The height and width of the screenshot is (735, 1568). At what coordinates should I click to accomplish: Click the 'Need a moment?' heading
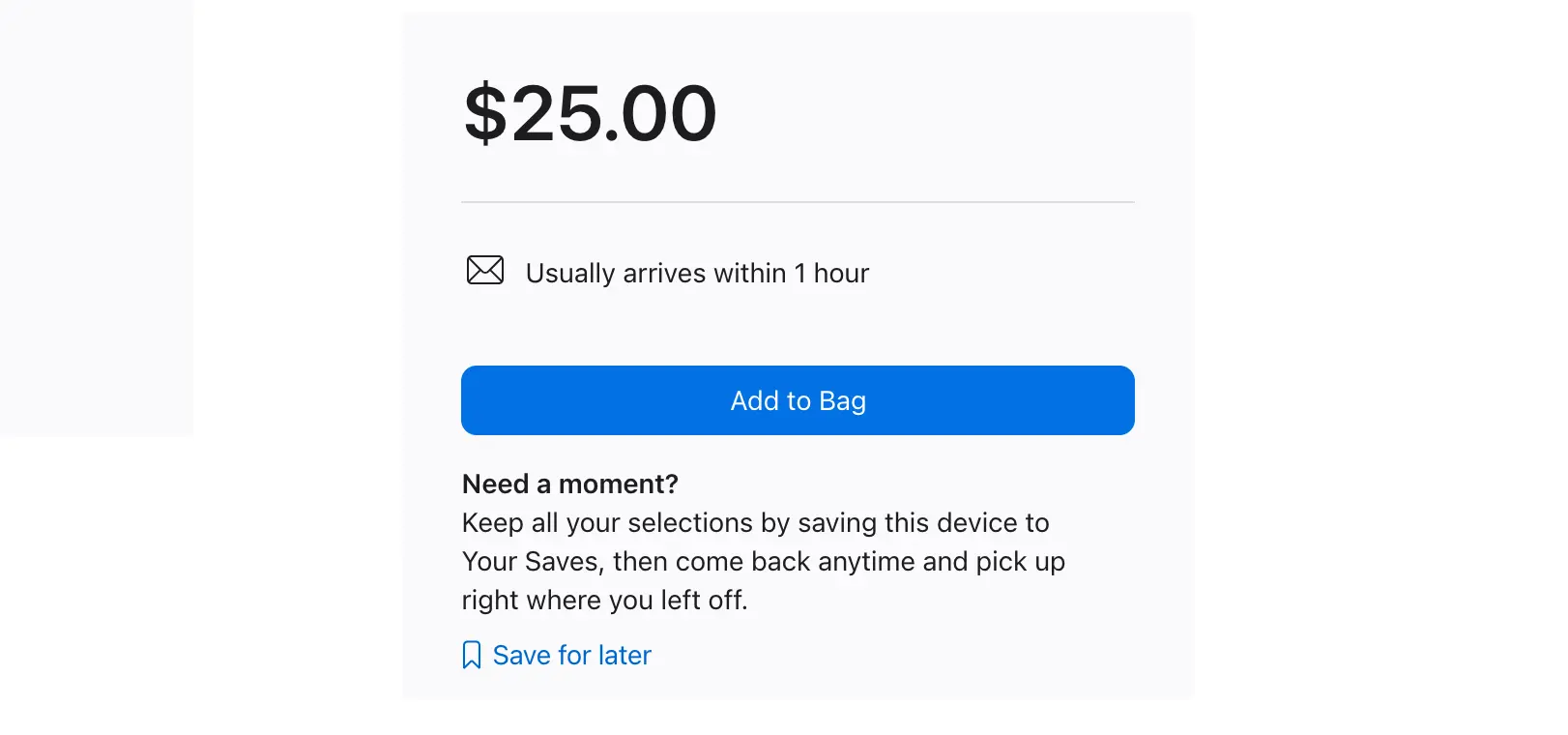pos(570,484)
